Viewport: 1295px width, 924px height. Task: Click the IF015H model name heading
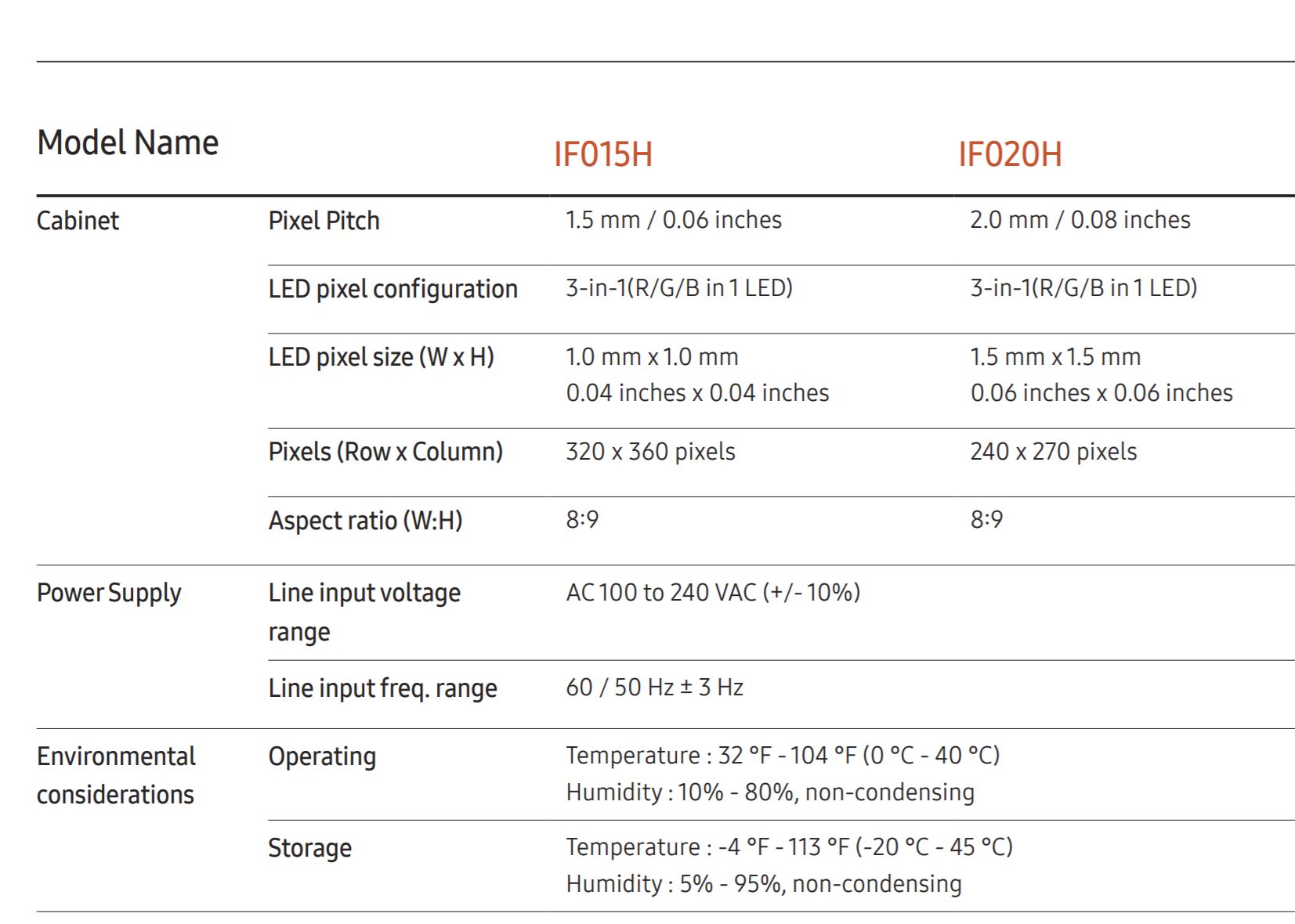[x=602, y=154]
